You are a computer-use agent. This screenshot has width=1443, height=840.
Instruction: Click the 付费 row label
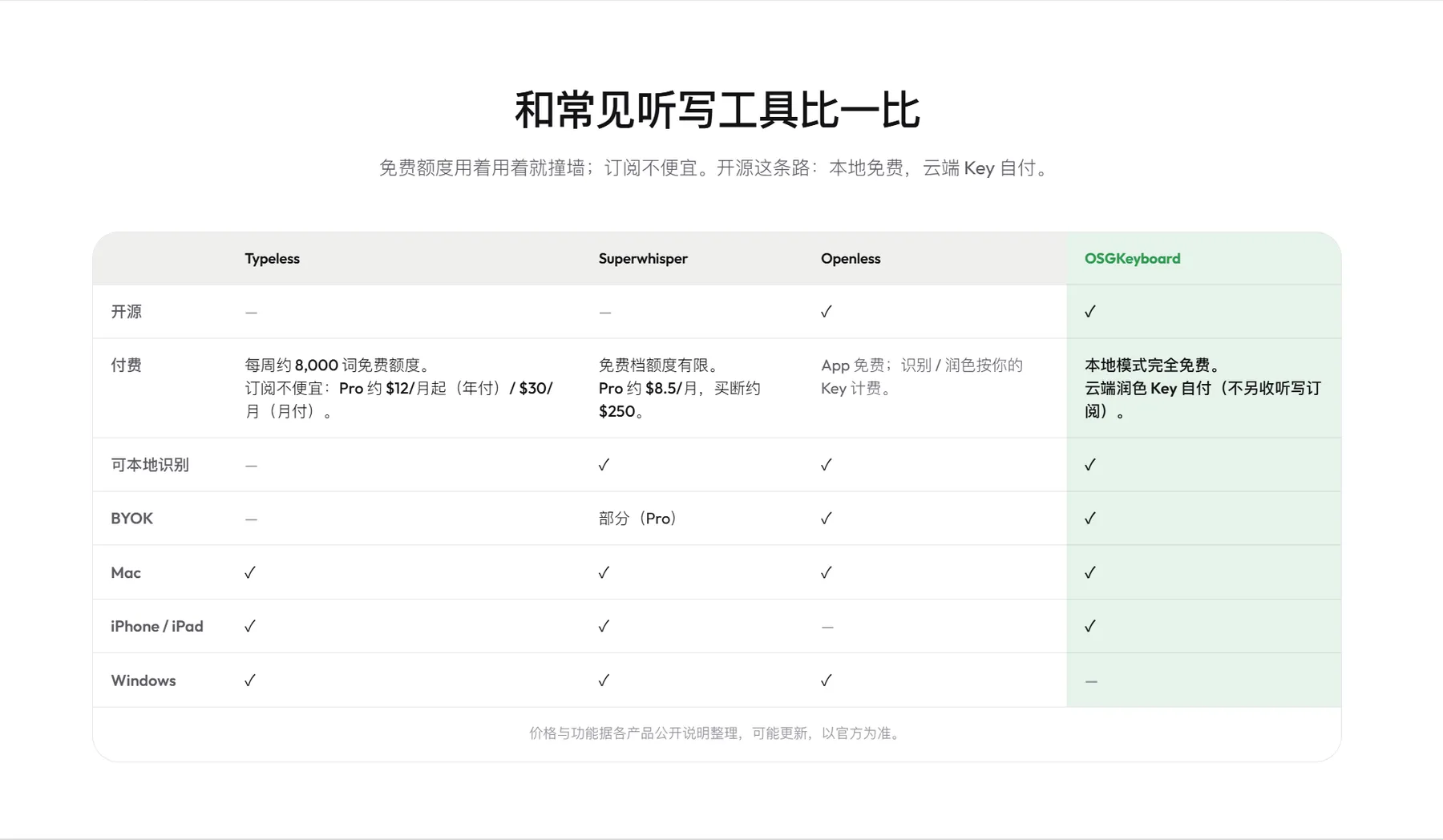click(x=126, y=365)
